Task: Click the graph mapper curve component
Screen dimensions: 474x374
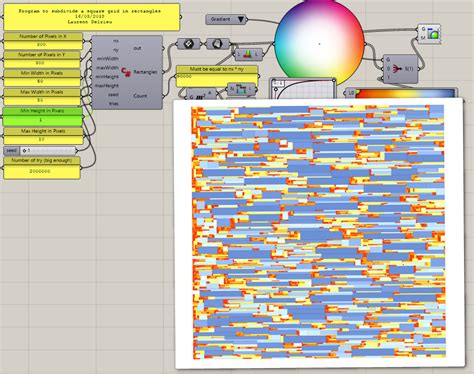Action: (x=302, y=88)
